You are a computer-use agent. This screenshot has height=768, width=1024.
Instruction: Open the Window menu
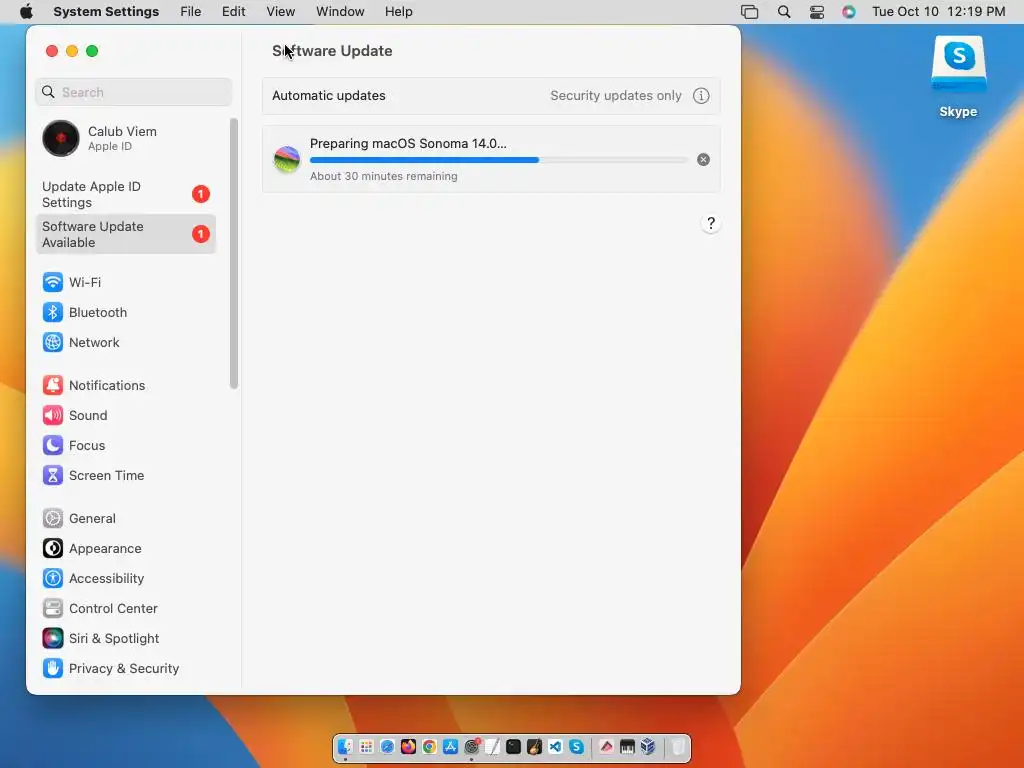tap(340, 12)
